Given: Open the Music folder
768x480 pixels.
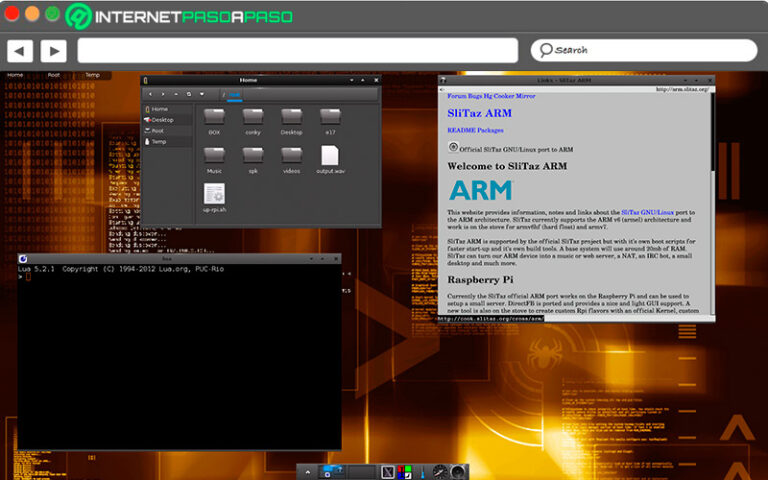Looking at the screenshot, I should point(214,159).
